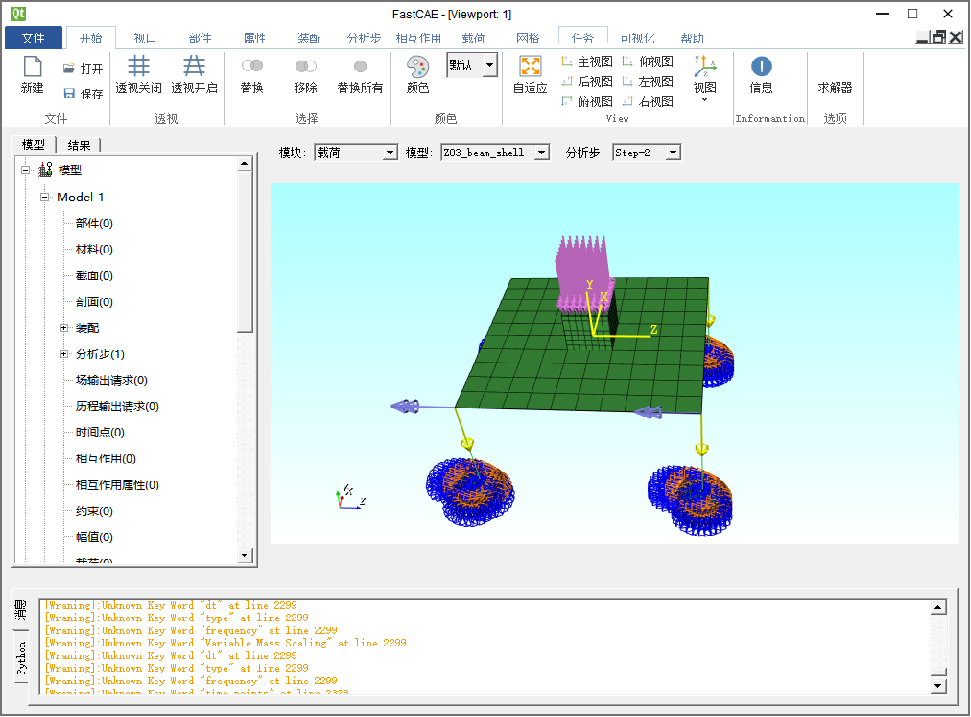This screenshot has width=971, height=717.
Task: Open the 求解器 solver options
Action: [x=835, y=87]
